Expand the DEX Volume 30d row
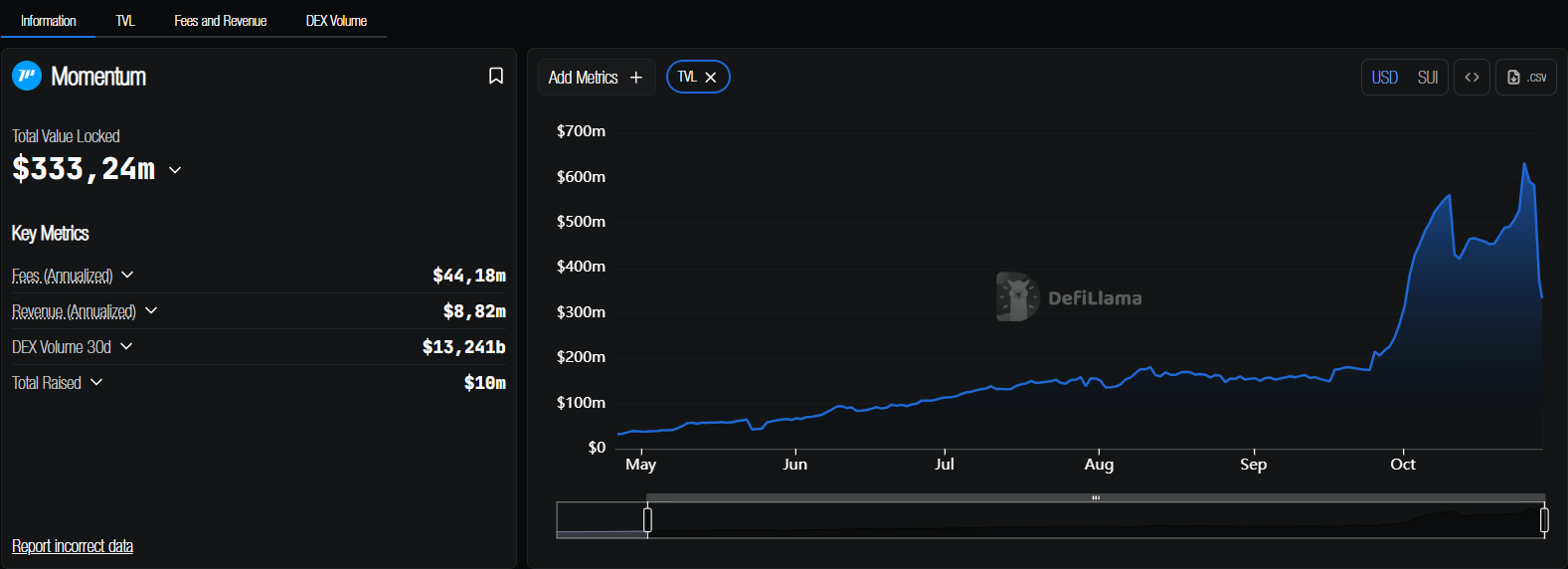The image size is (1568, 569). [126, 347]
